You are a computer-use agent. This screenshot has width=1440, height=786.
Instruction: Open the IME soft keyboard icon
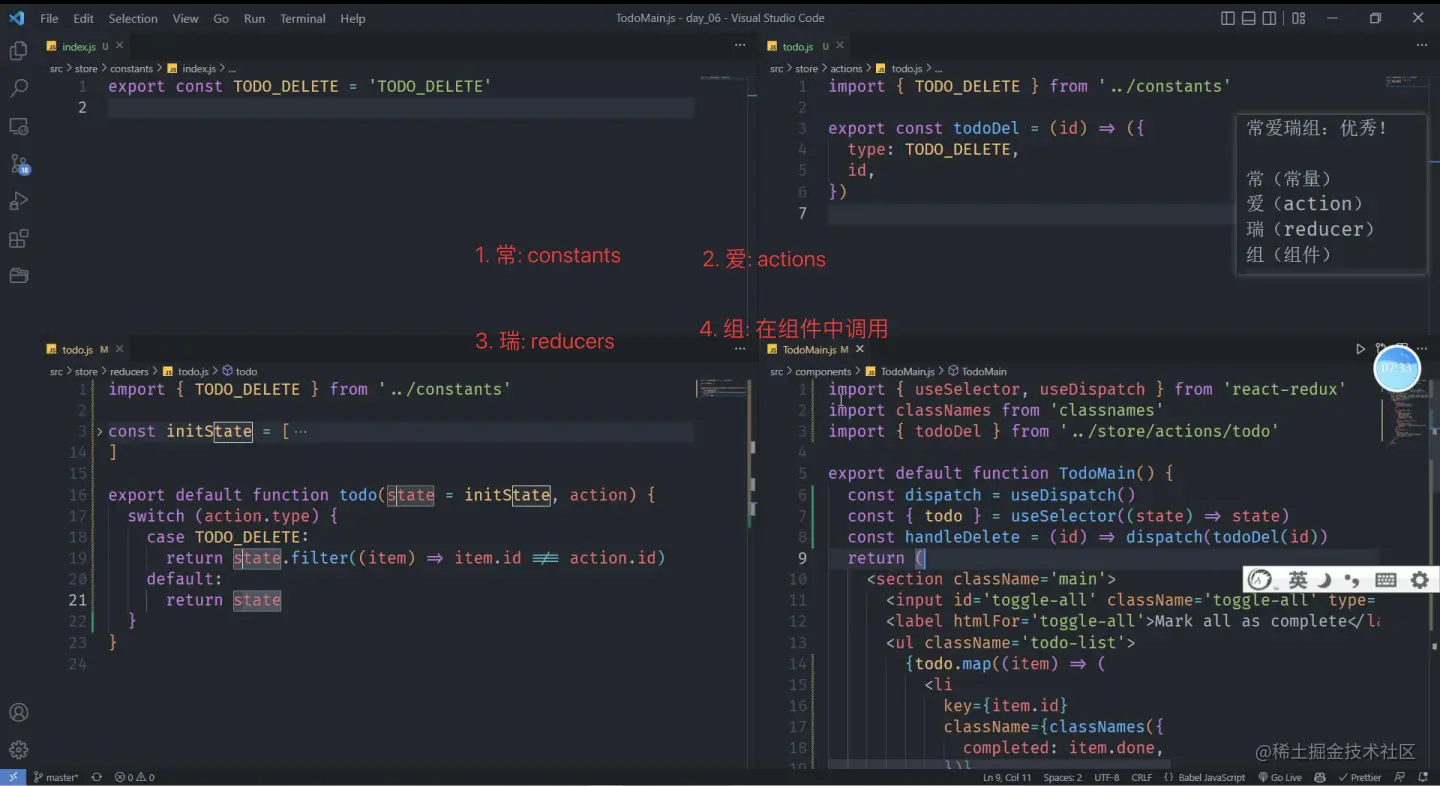tap(1385, 580)
